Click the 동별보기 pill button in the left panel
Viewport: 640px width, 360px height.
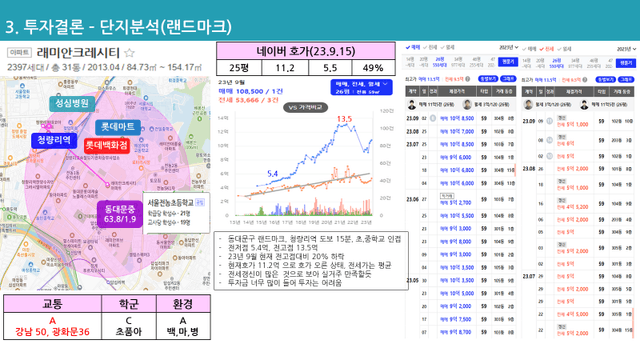[x=488, y=79]
